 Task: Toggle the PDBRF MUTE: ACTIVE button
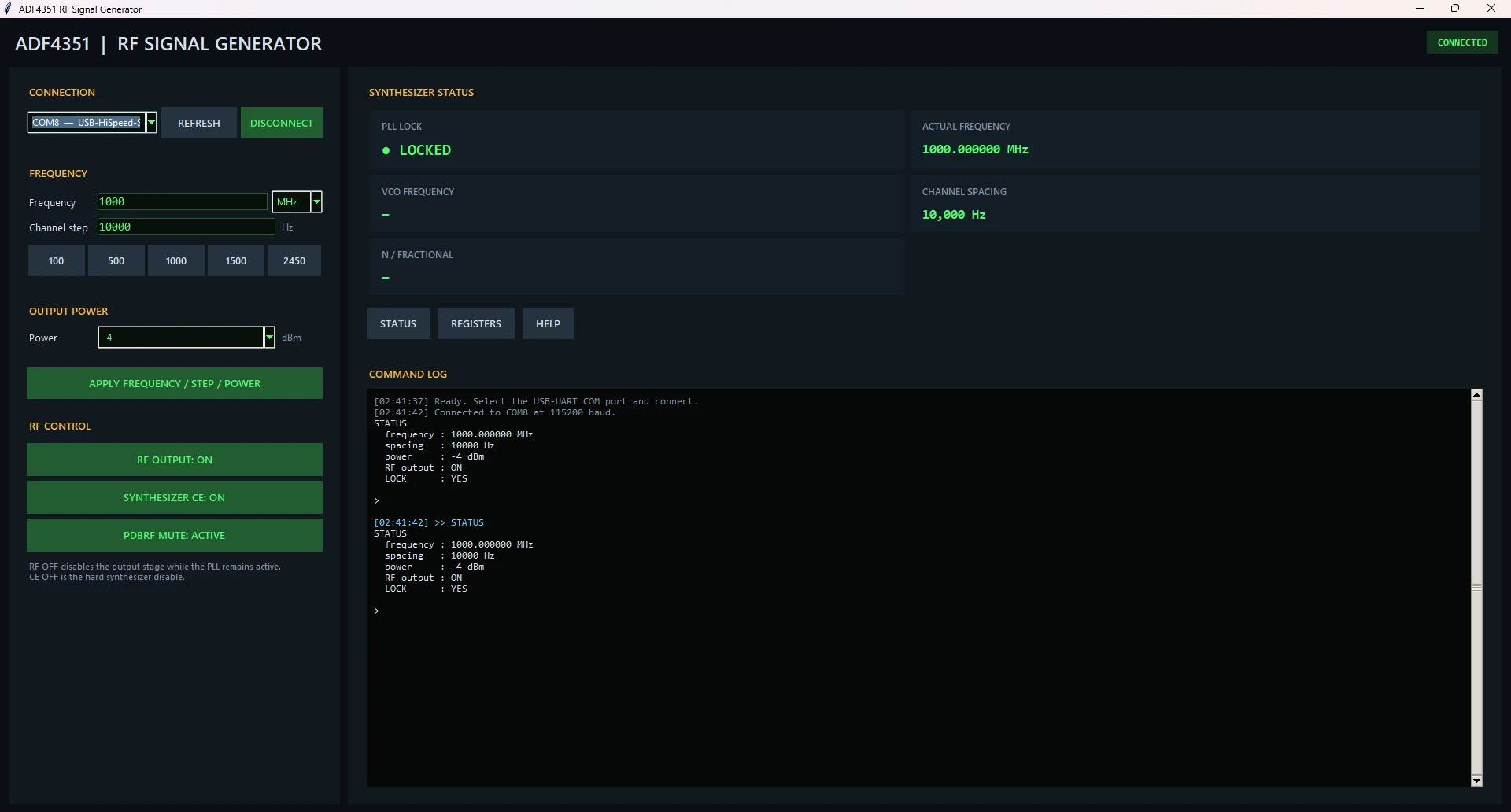point(175,535)
